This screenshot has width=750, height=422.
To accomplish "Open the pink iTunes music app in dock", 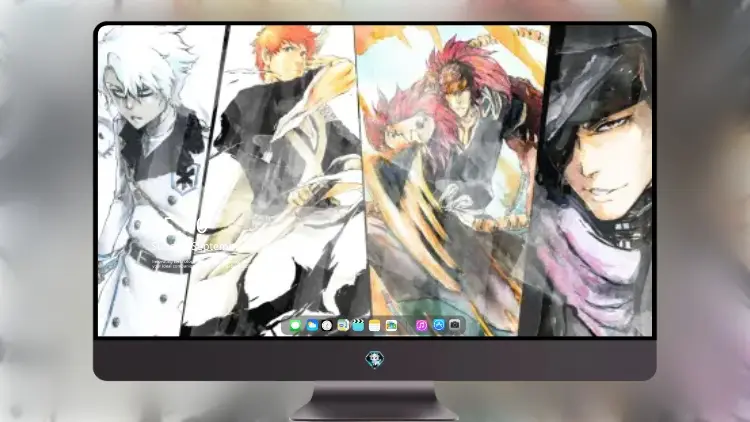I will point(422,326).
